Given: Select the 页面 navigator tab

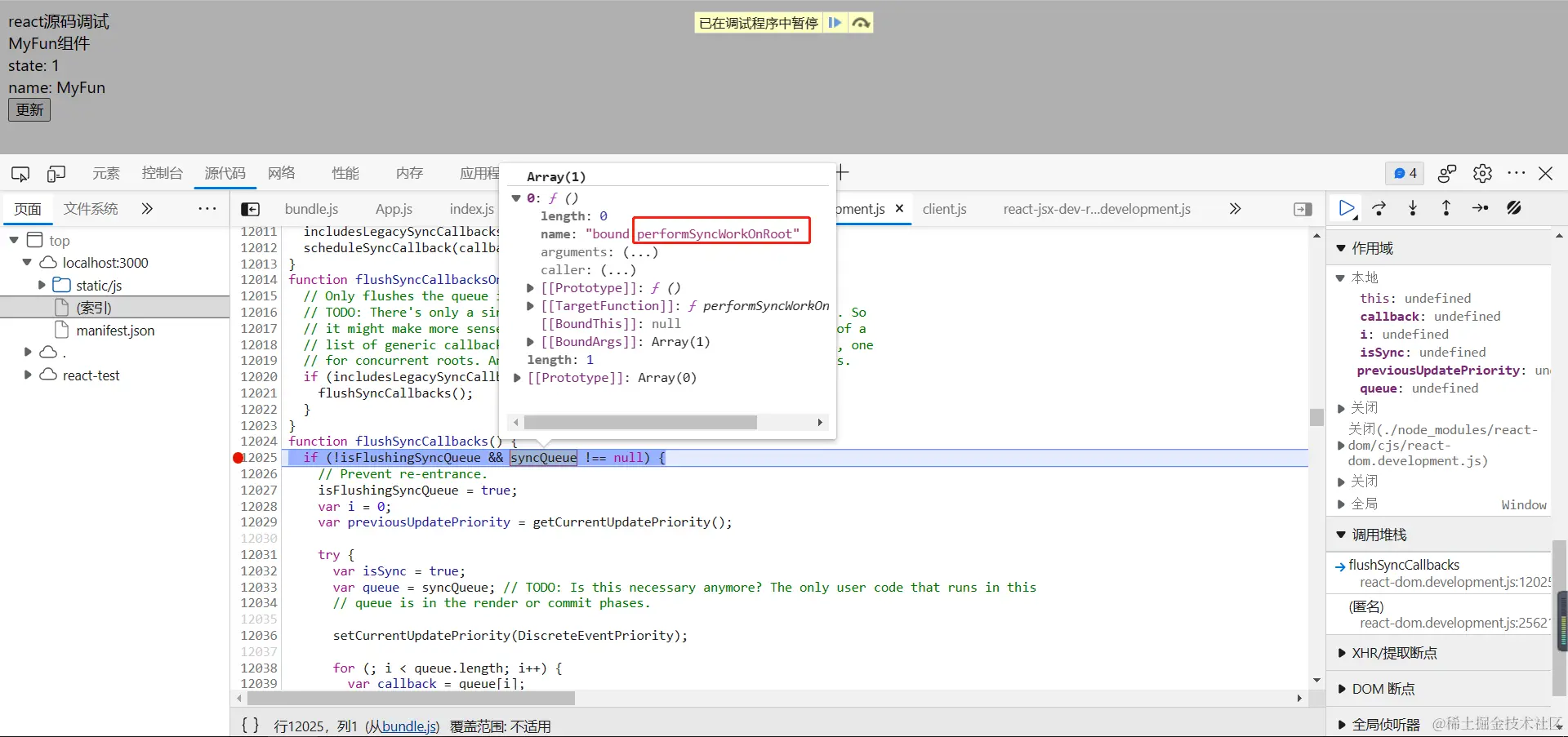Looking at the screenshot, I should coord(28,209).
